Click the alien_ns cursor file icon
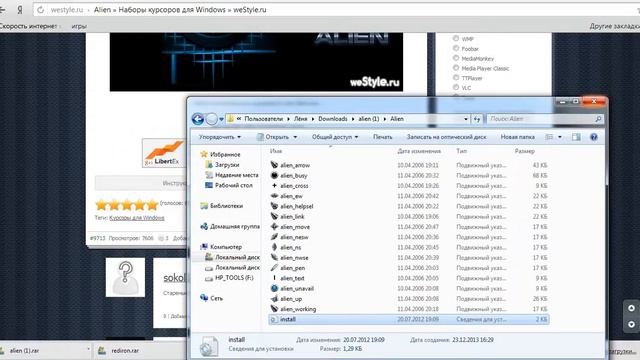Image resolution: width=640 pixels, height=360 pixels. (274, 247)
